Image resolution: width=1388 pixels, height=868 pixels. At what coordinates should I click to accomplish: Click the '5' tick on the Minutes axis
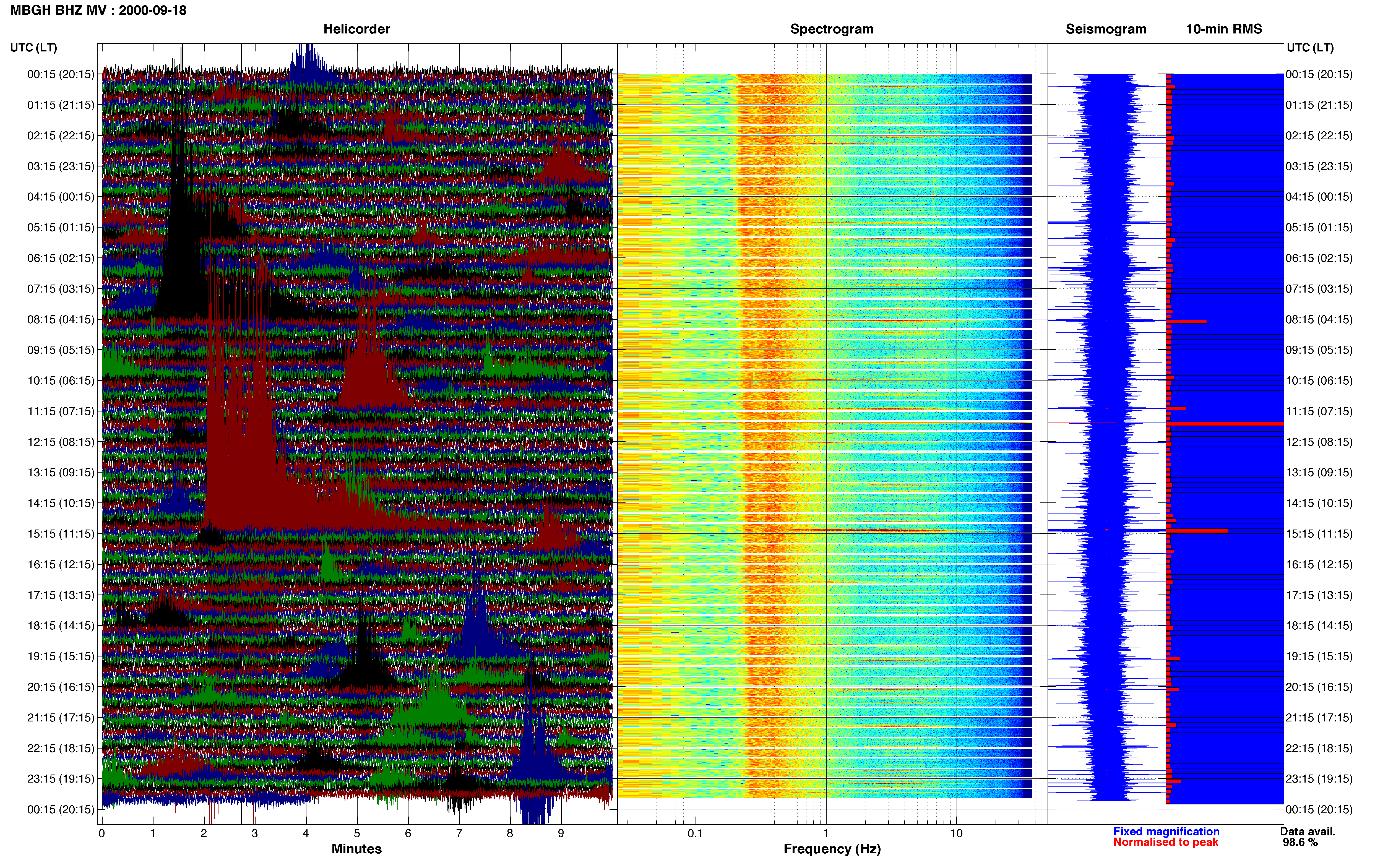(x=357, y=833)
